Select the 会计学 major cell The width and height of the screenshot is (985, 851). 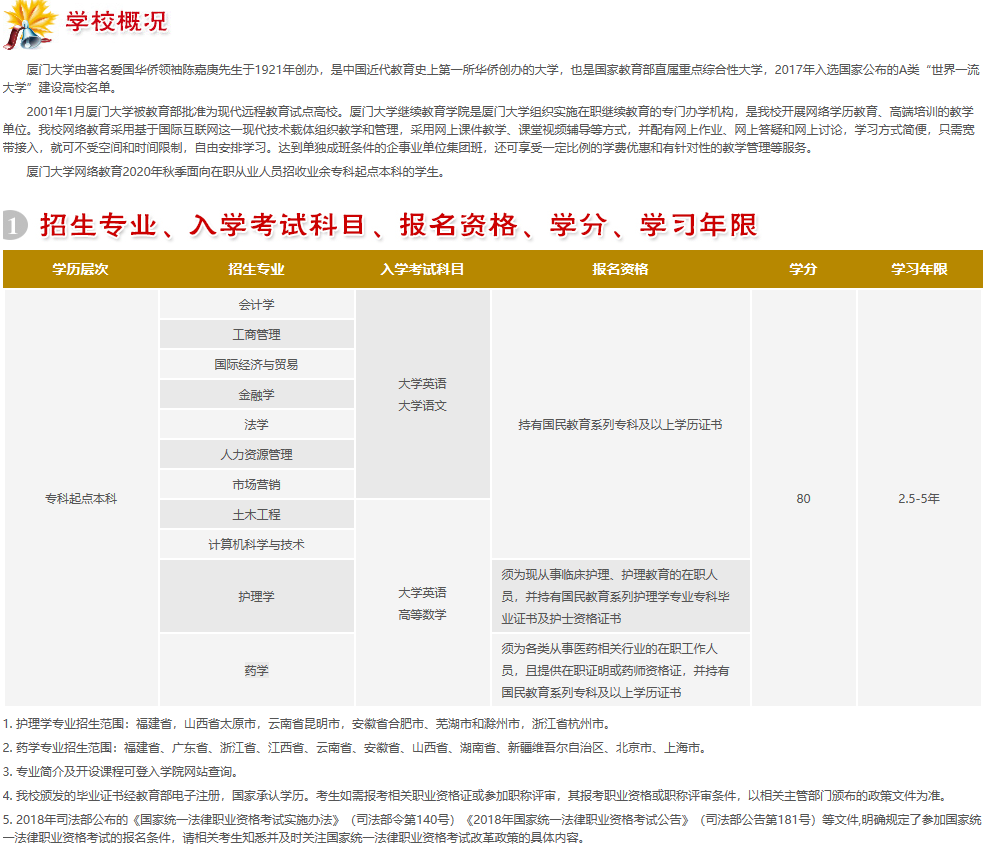point(257,305)
